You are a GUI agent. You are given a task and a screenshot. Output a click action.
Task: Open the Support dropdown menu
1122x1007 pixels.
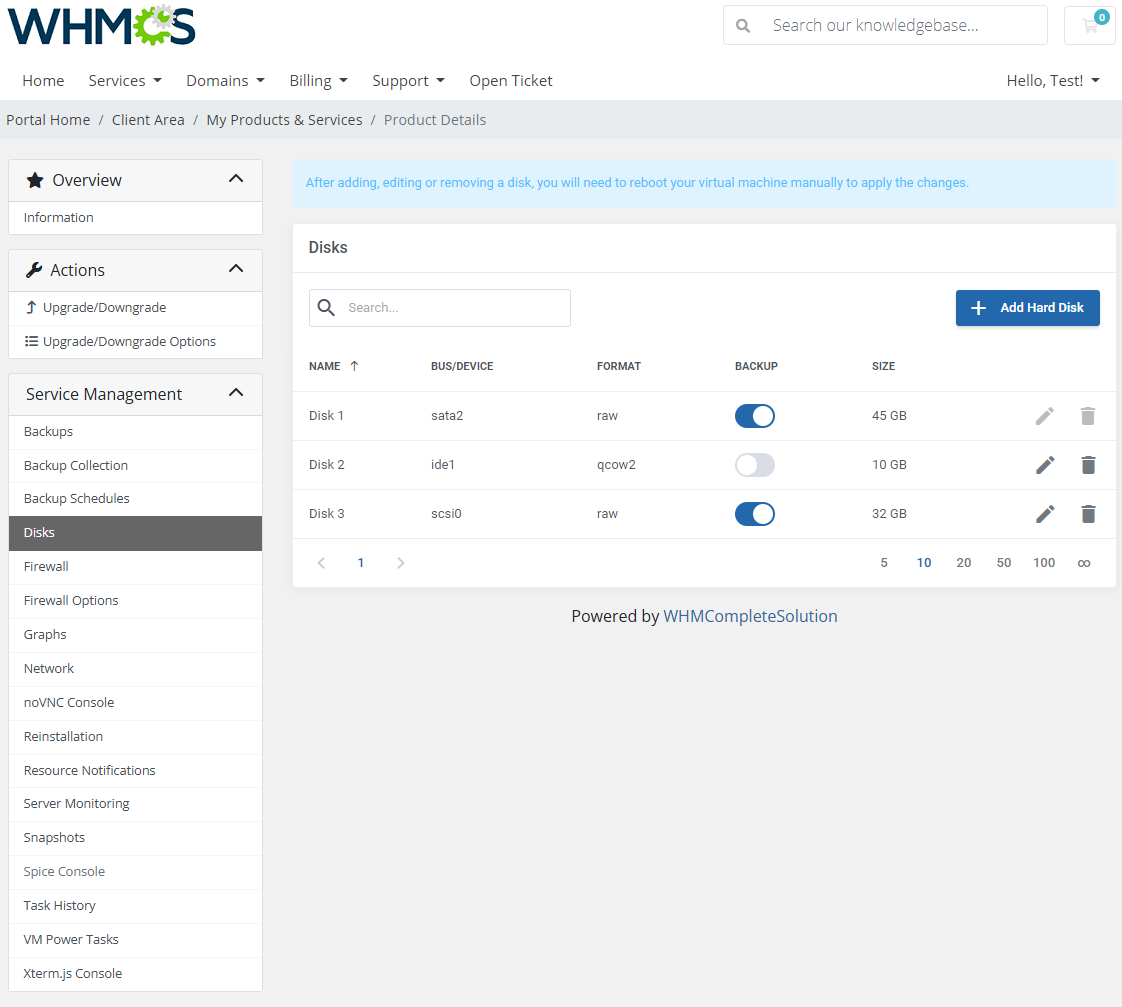pyautogui.click(x=409, y=81)
